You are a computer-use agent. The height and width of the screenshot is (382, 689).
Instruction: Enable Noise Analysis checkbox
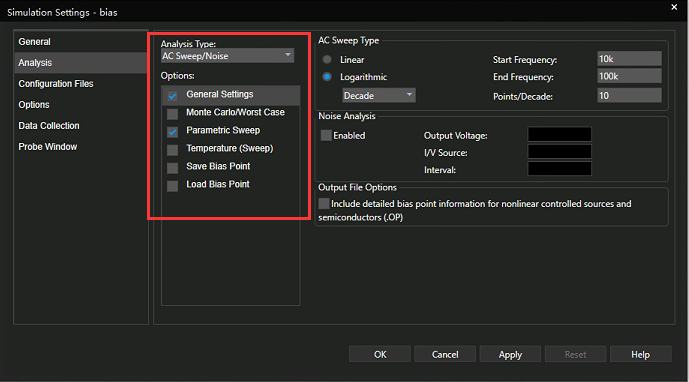[326, 135]
